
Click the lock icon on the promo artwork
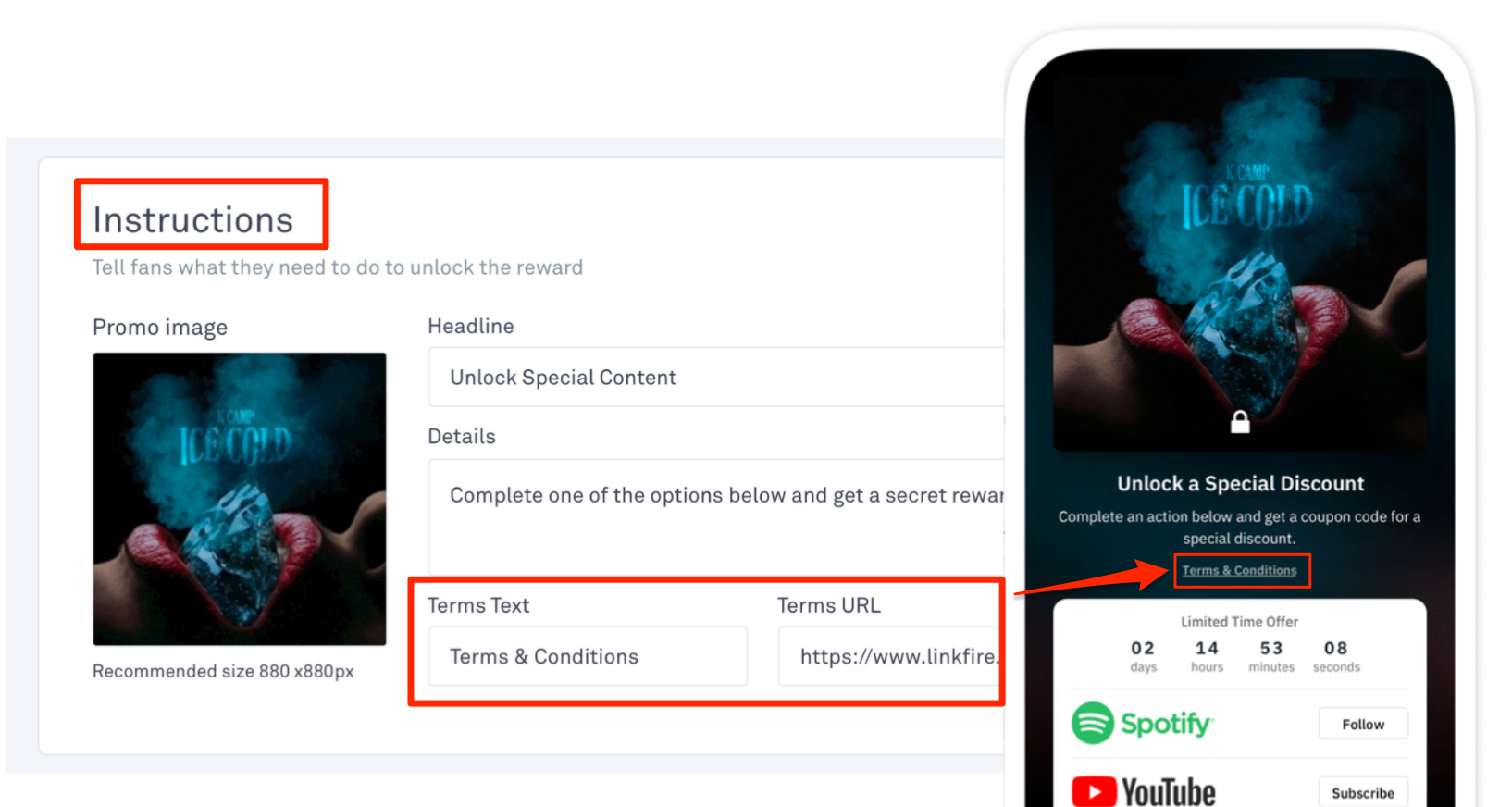(1240, 421)
